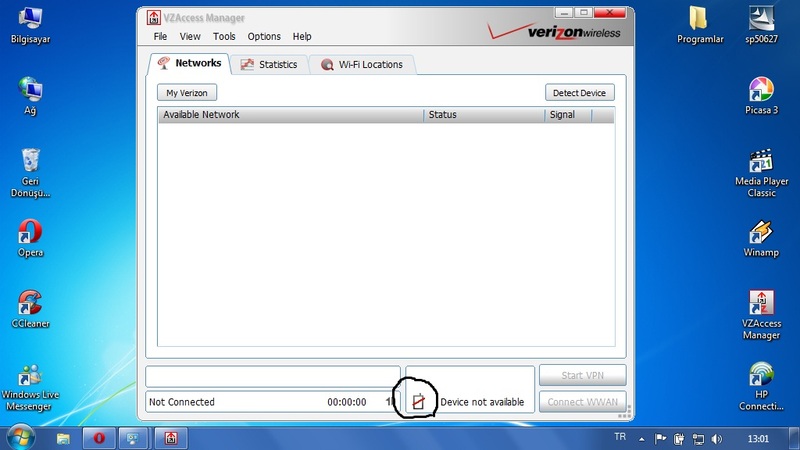Click the Detect Device button
The image size is (800, 450).
point(579,93)
